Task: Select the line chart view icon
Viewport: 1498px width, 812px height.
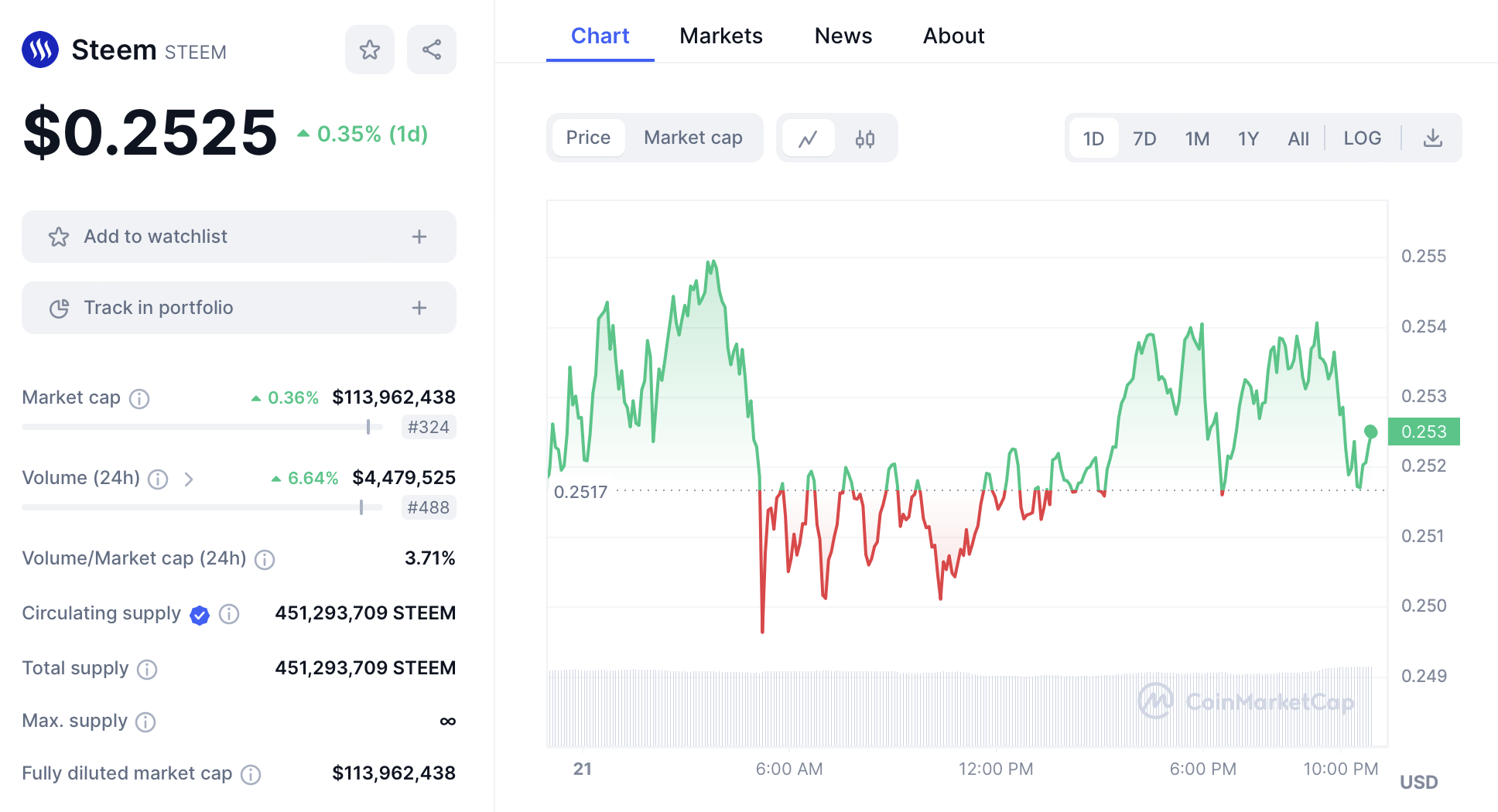Action: tap(809, 138)
